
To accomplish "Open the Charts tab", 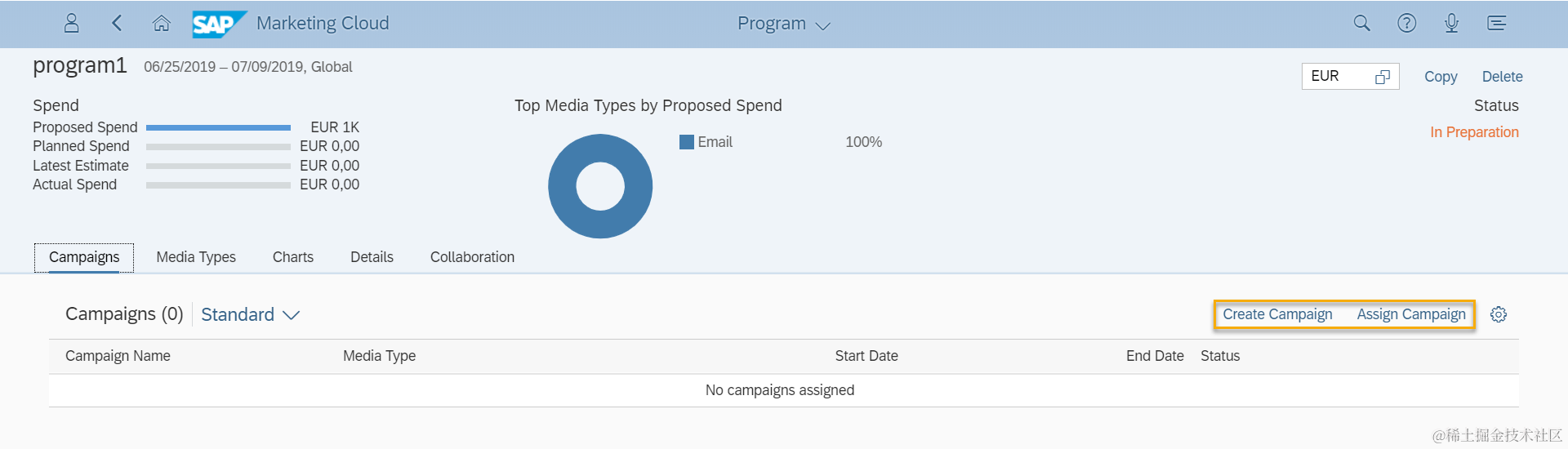I will (293, 257).
